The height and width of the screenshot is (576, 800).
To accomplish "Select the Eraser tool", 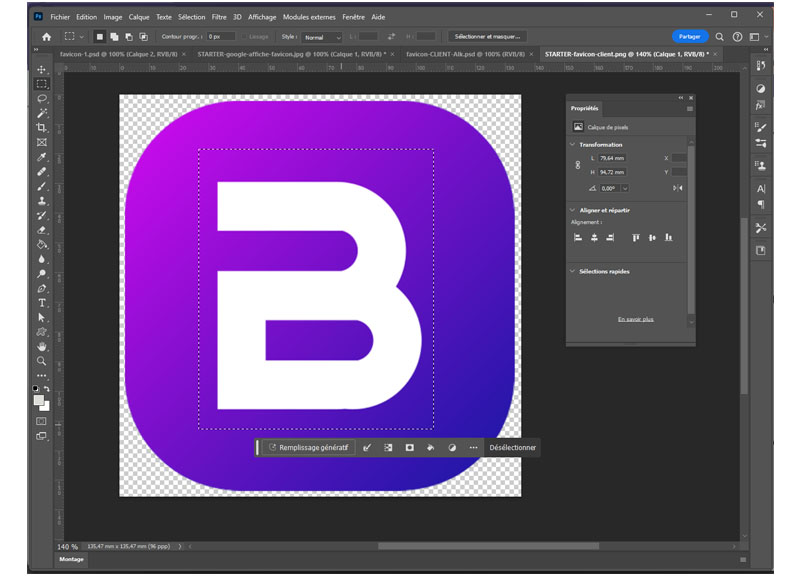I will (x=42, y=230).
